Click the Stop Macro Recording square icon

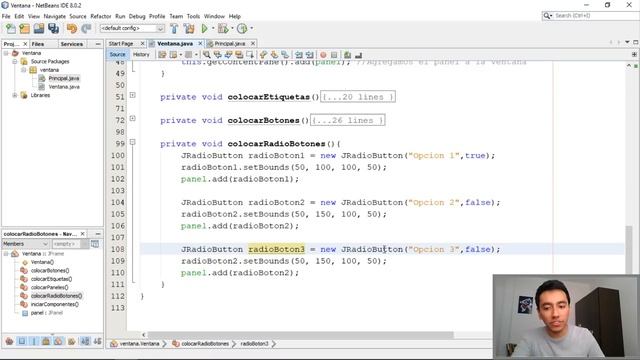click(334, 55)
